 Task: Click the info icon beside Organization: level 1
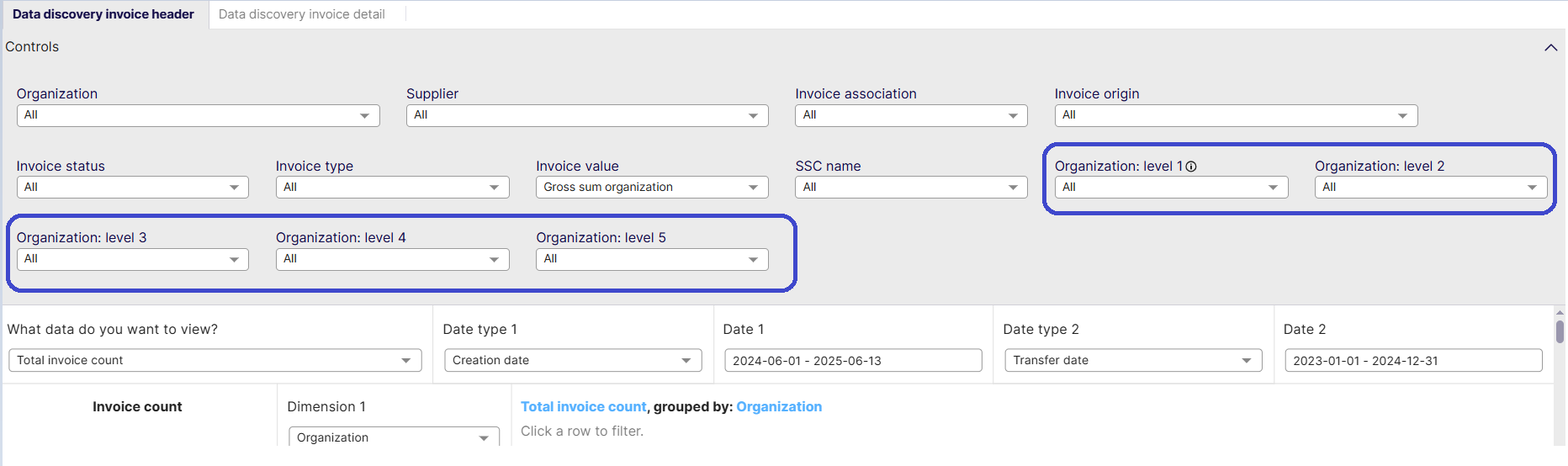pyautogui.click(x=1191, y=167)
